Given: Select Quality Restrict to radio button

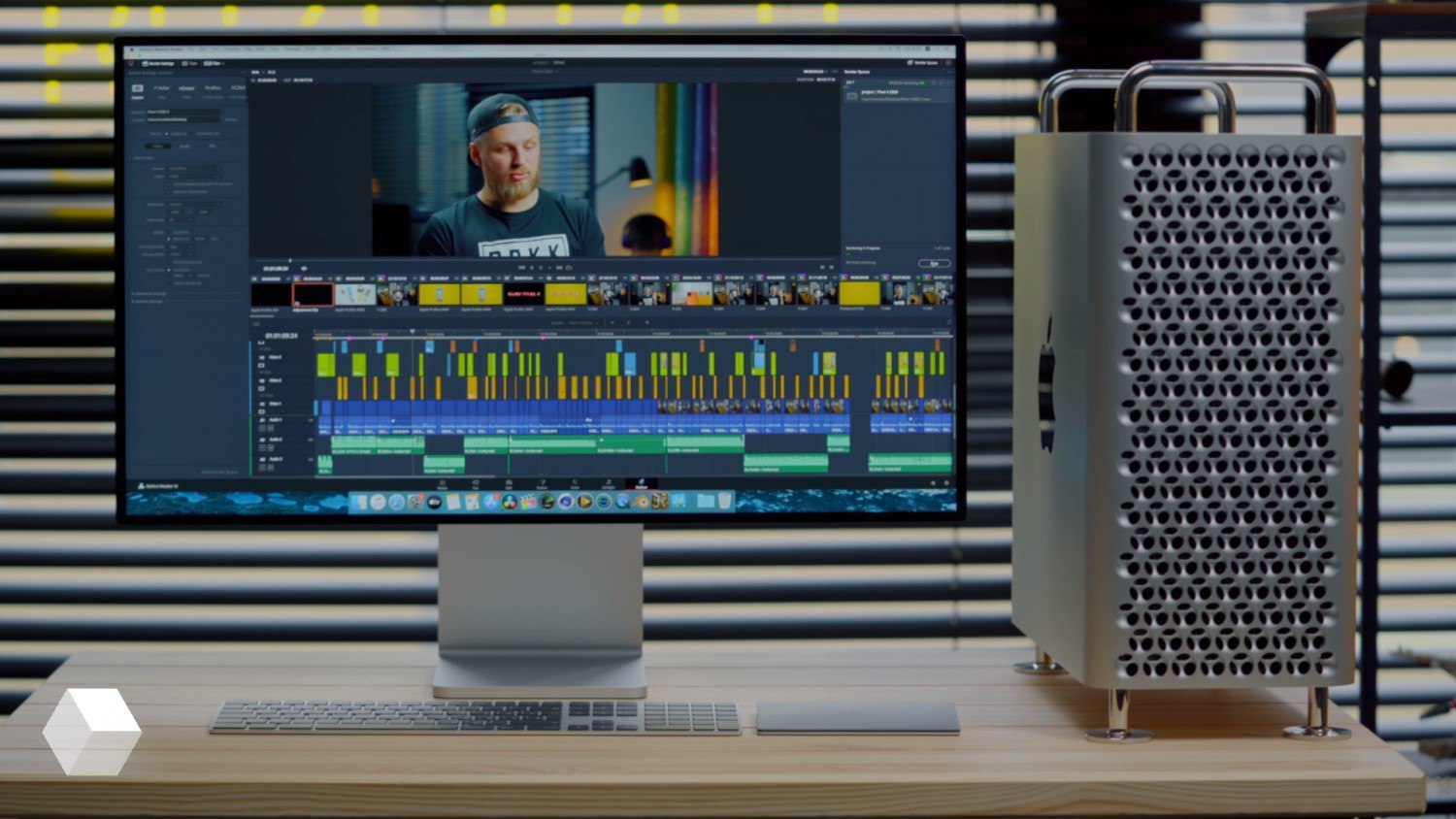Looking at the screenshot, I should point(169,239).
